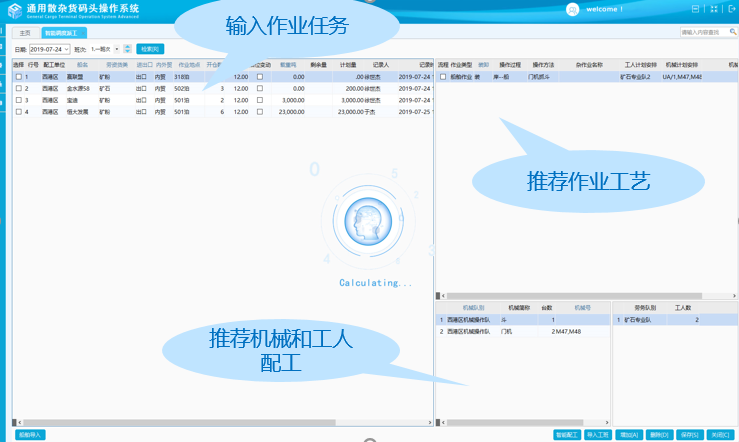The height and width of the screenshot is (442, 739).
Task: Check the 船舶作业 process row checkbox
Action: 443,77
